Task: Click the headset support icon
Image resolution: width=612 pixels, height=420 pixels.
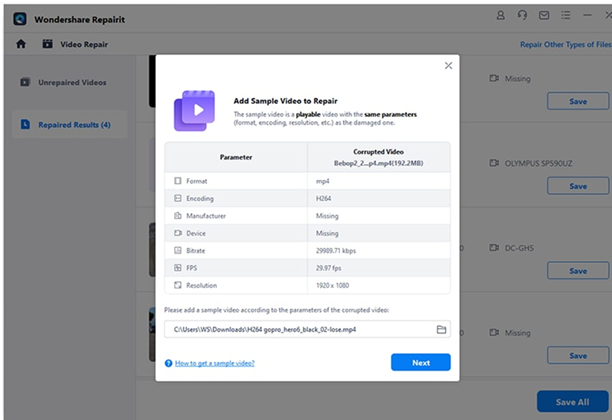Action: [x=522, y=17]
